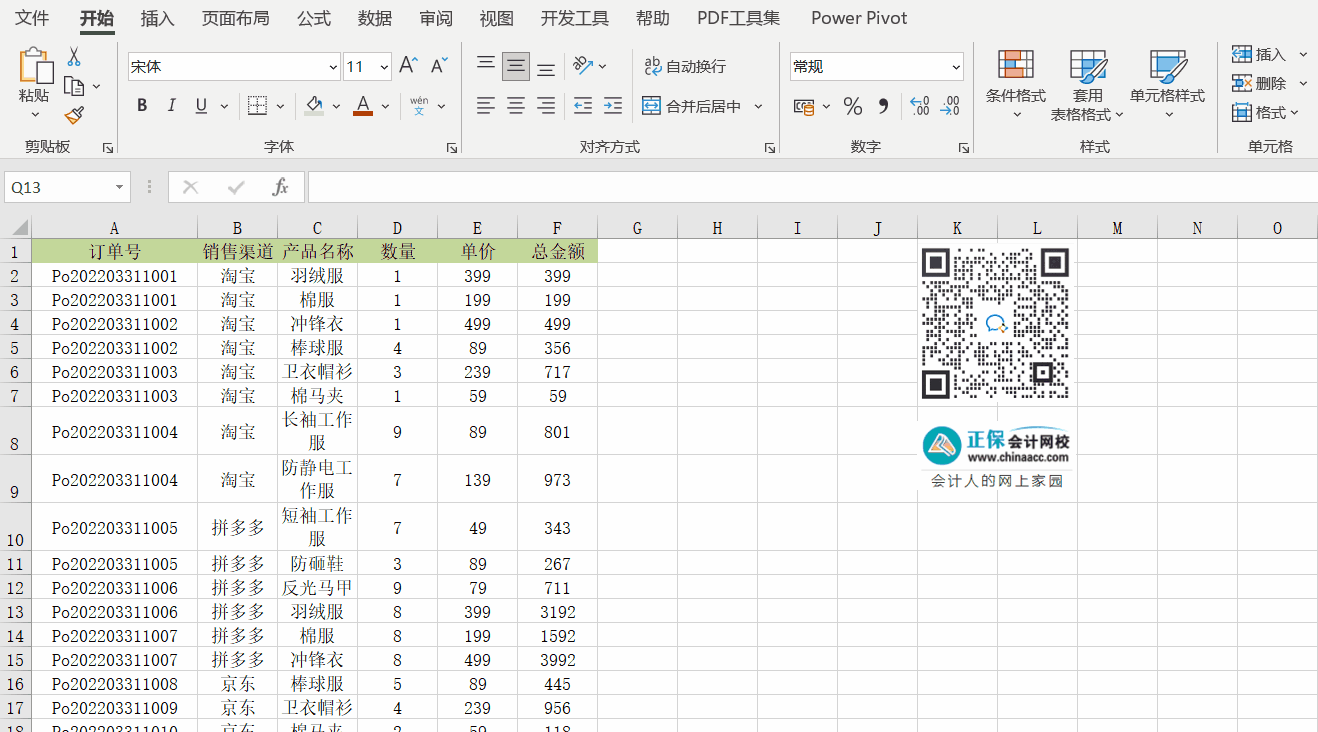Click the Insert Function fx icon
1318x732 pixels.
281,187
